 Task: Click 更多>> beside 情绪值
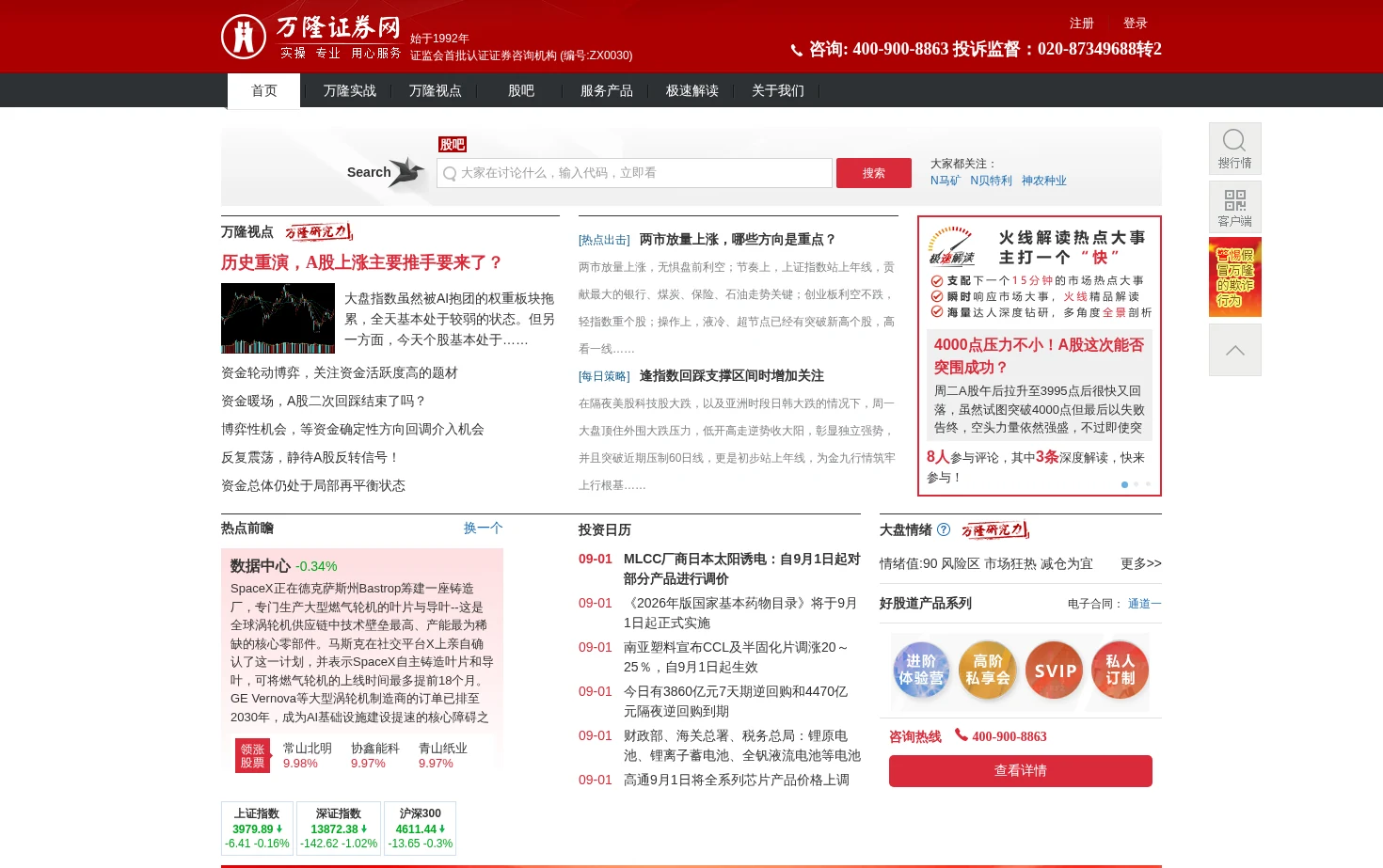(1141, 563)
